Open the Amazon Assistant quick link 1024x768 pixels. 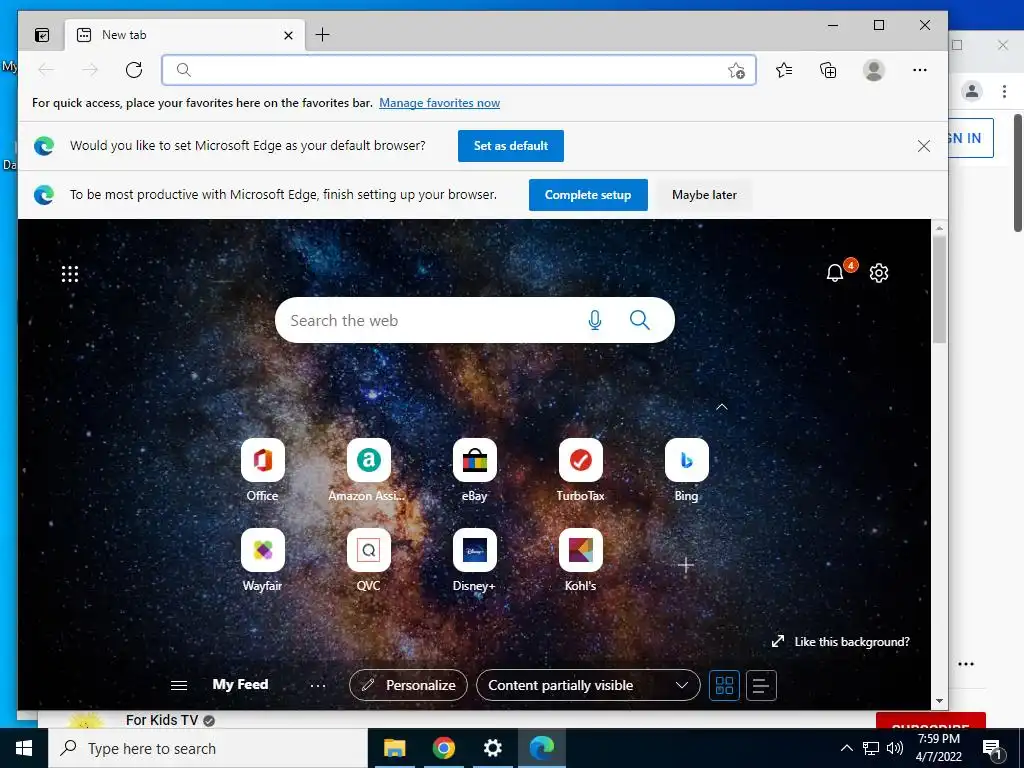coord(368,470)
